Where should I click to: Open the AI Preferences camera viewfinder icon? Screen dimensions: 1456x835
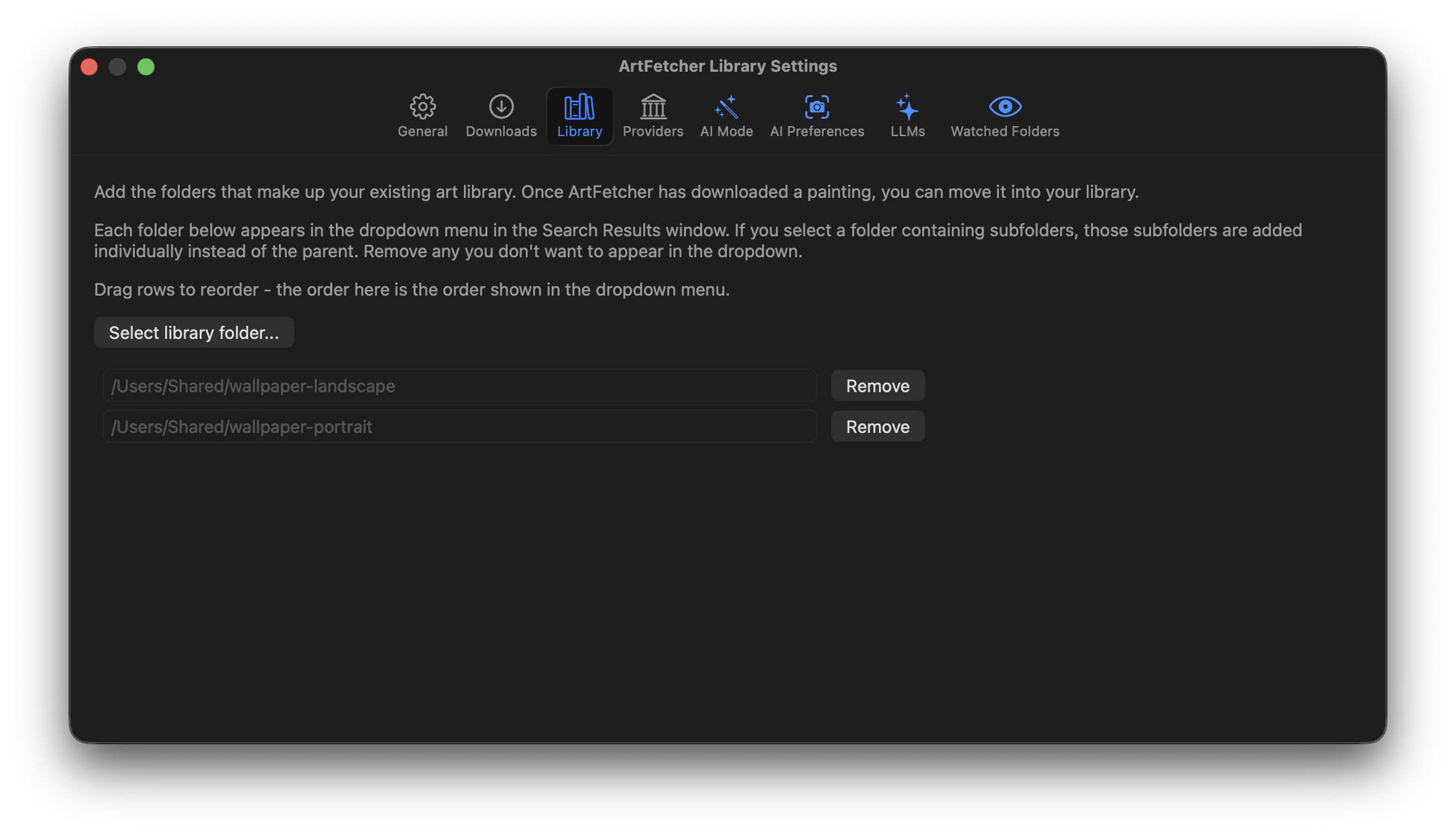tap(817, 107)
